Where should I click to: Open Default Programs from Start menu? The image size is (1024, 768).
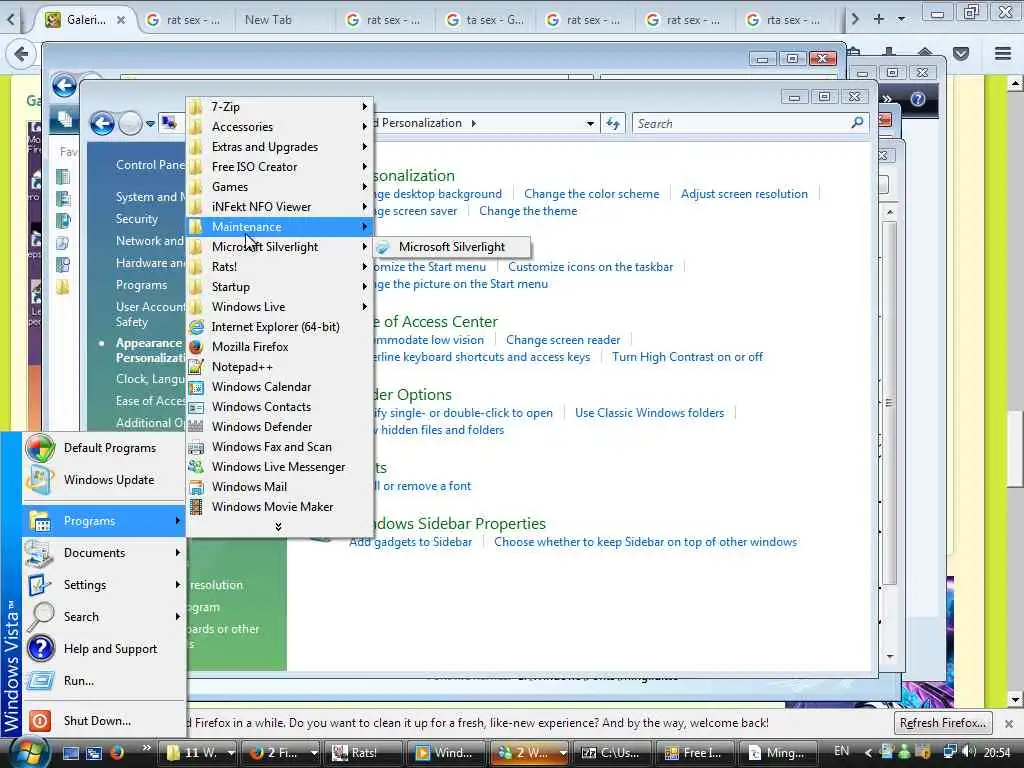(104, 448)
